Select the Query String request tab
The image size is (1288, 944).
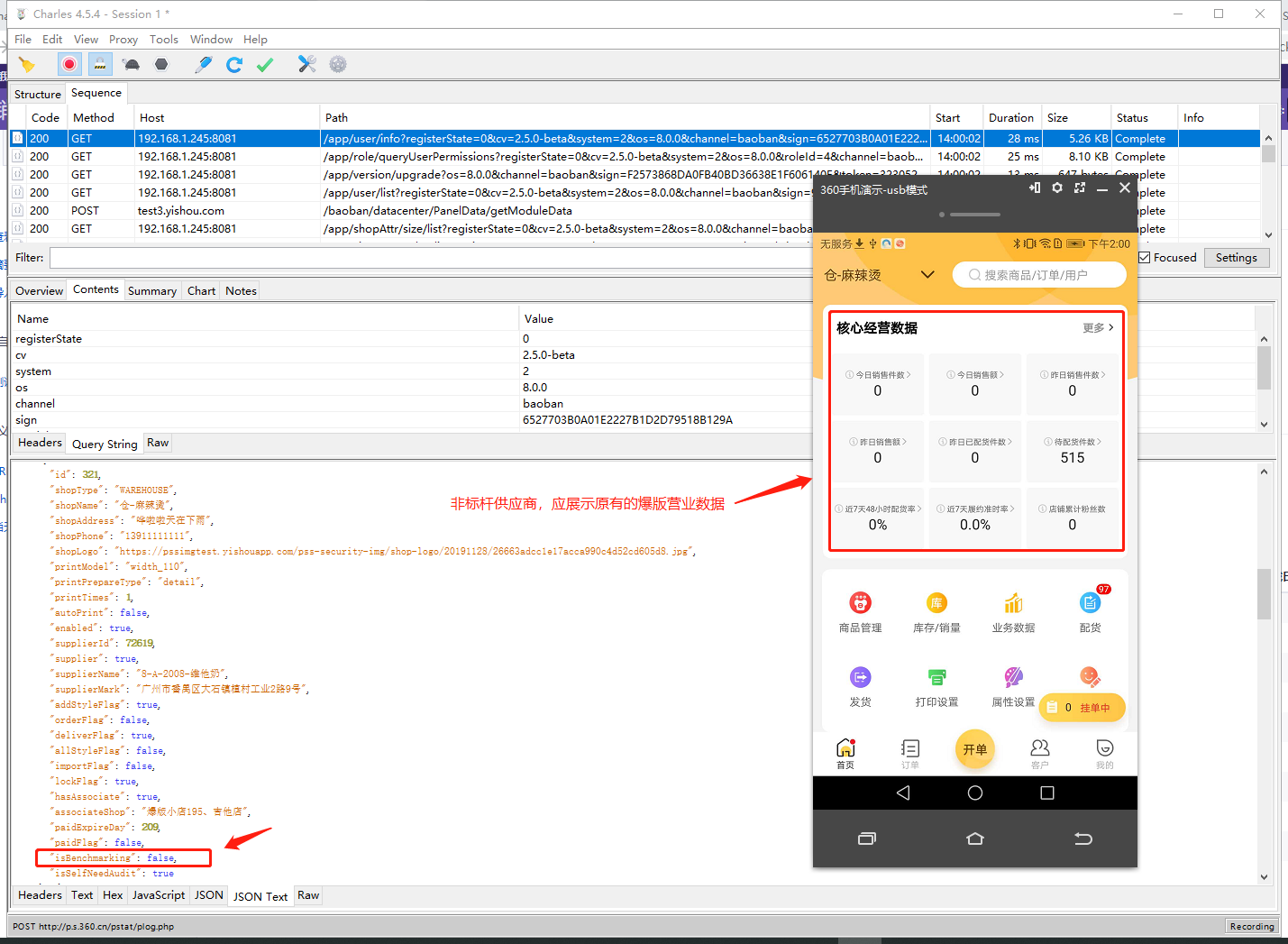click(x=105, y=444)
